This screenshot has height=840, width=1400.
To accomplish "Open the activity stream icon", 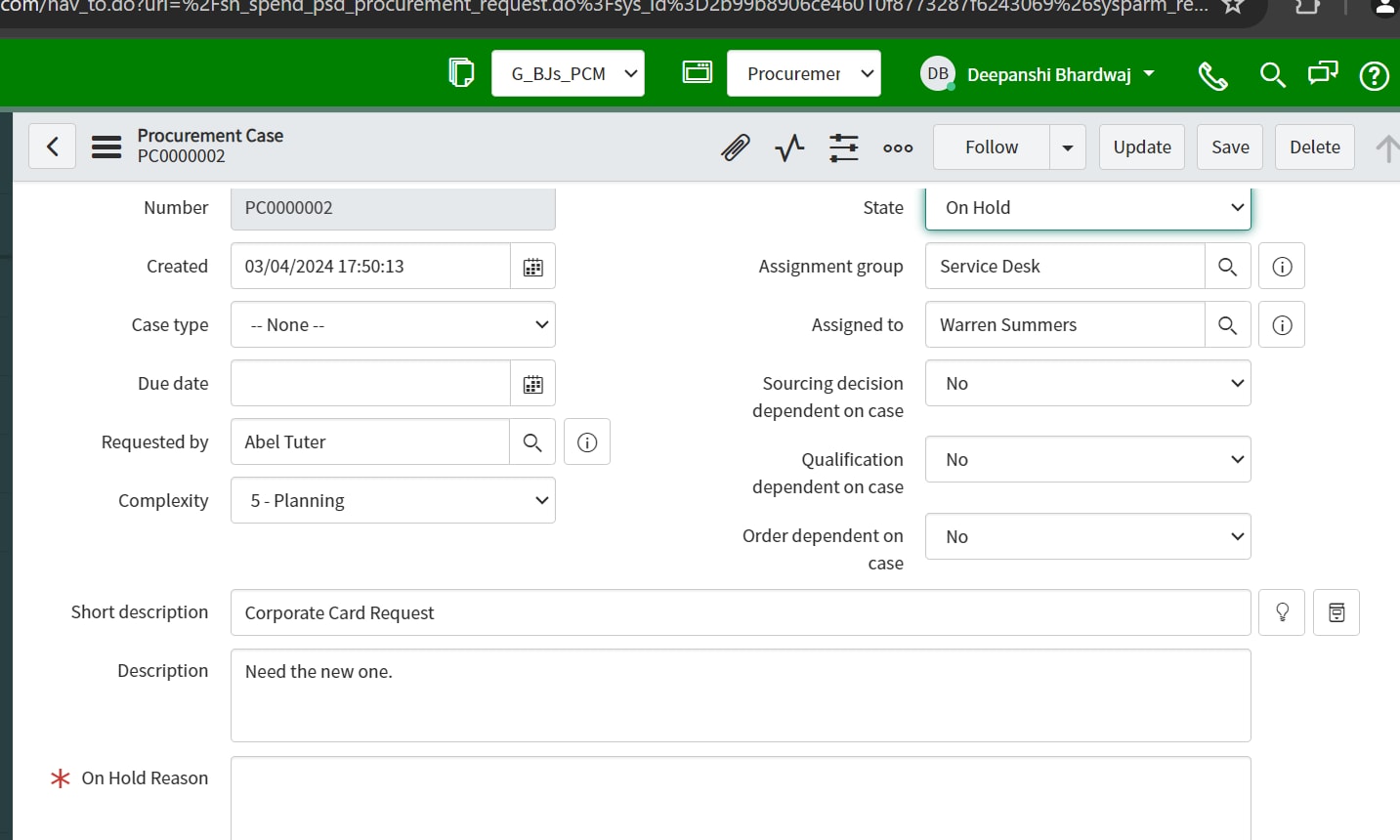I will (x=789, y=147).
